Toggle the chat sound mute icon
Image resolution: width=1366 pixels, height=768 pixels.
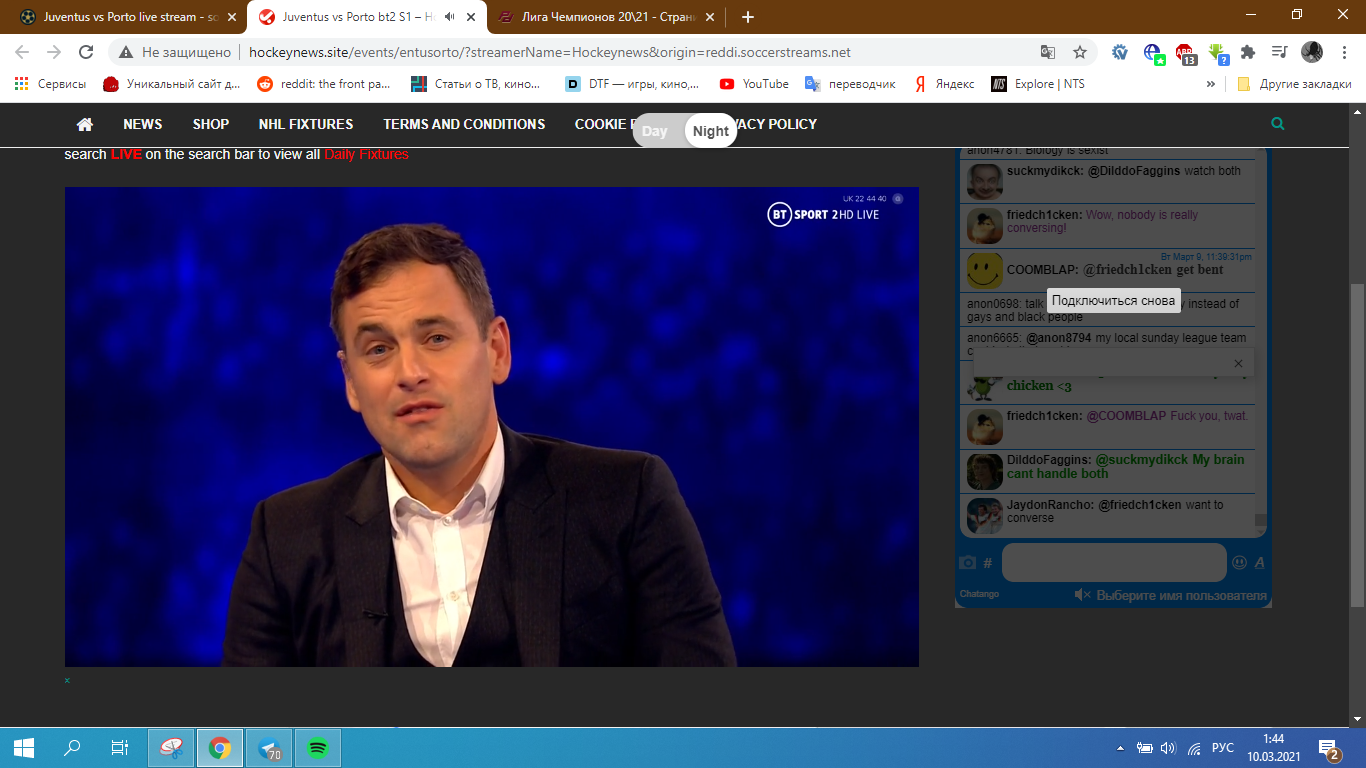1082,595
